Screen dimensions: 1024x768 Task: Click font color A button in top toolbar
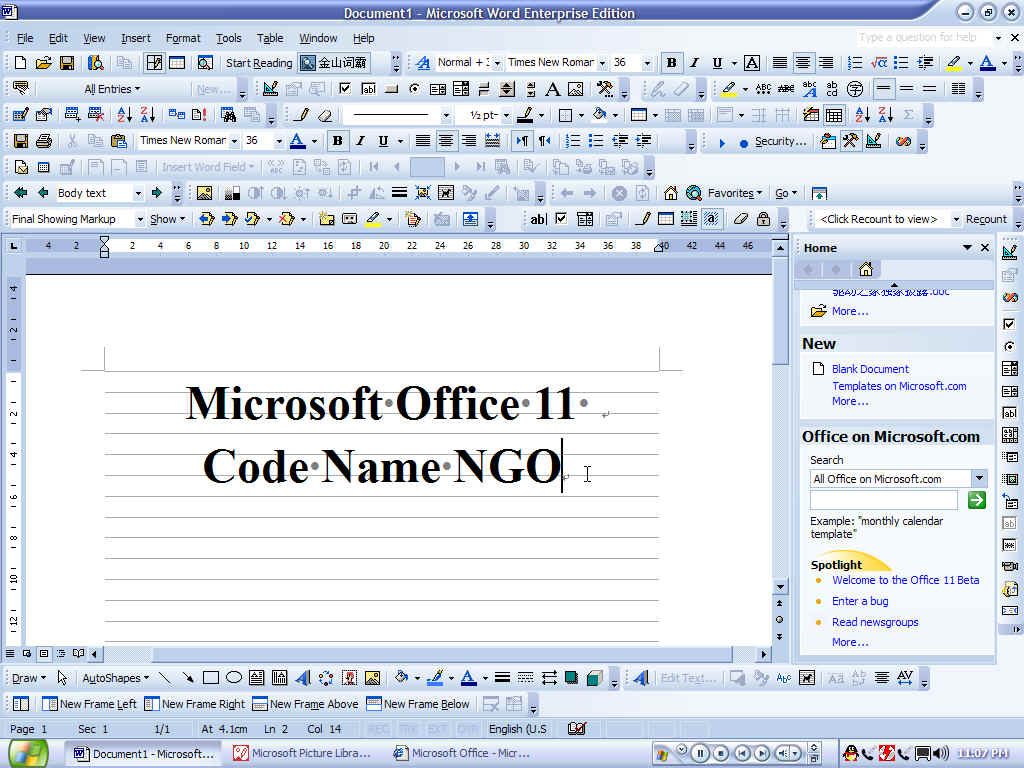(x=987, y=63)
